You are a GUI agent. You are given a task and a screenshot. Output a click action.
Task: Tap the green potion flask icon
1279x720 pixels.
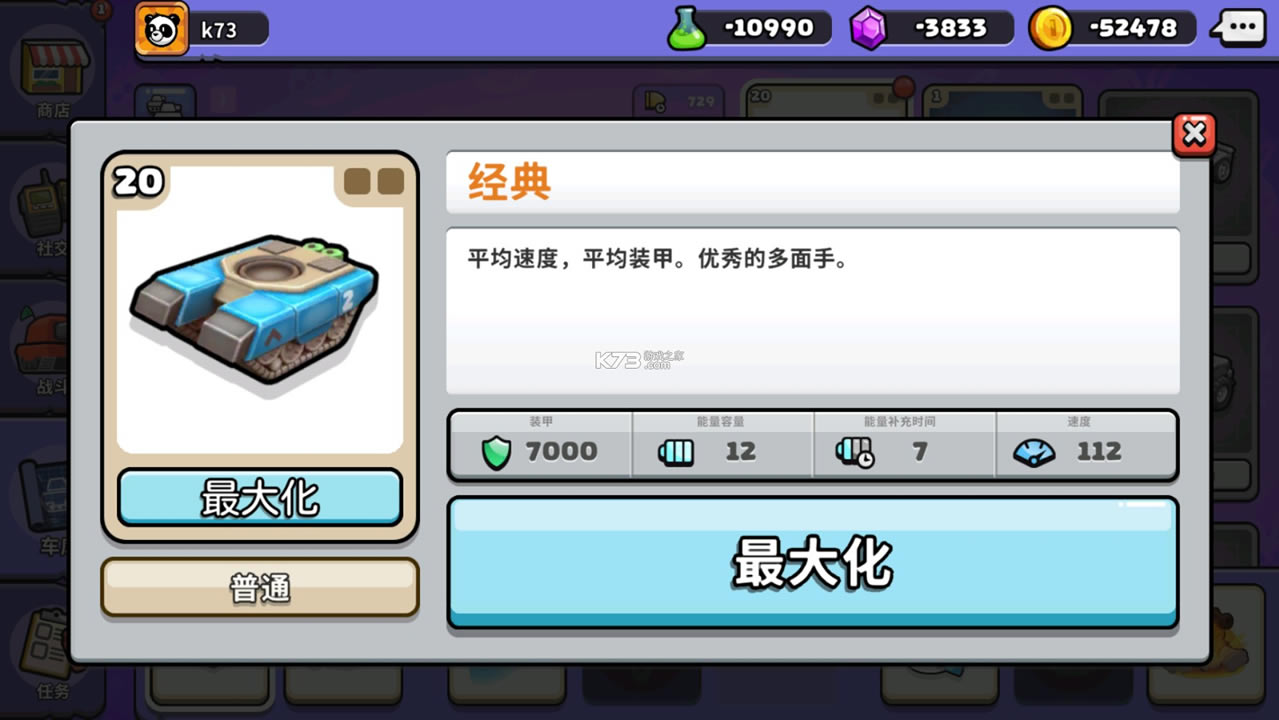tap(686, 28)
